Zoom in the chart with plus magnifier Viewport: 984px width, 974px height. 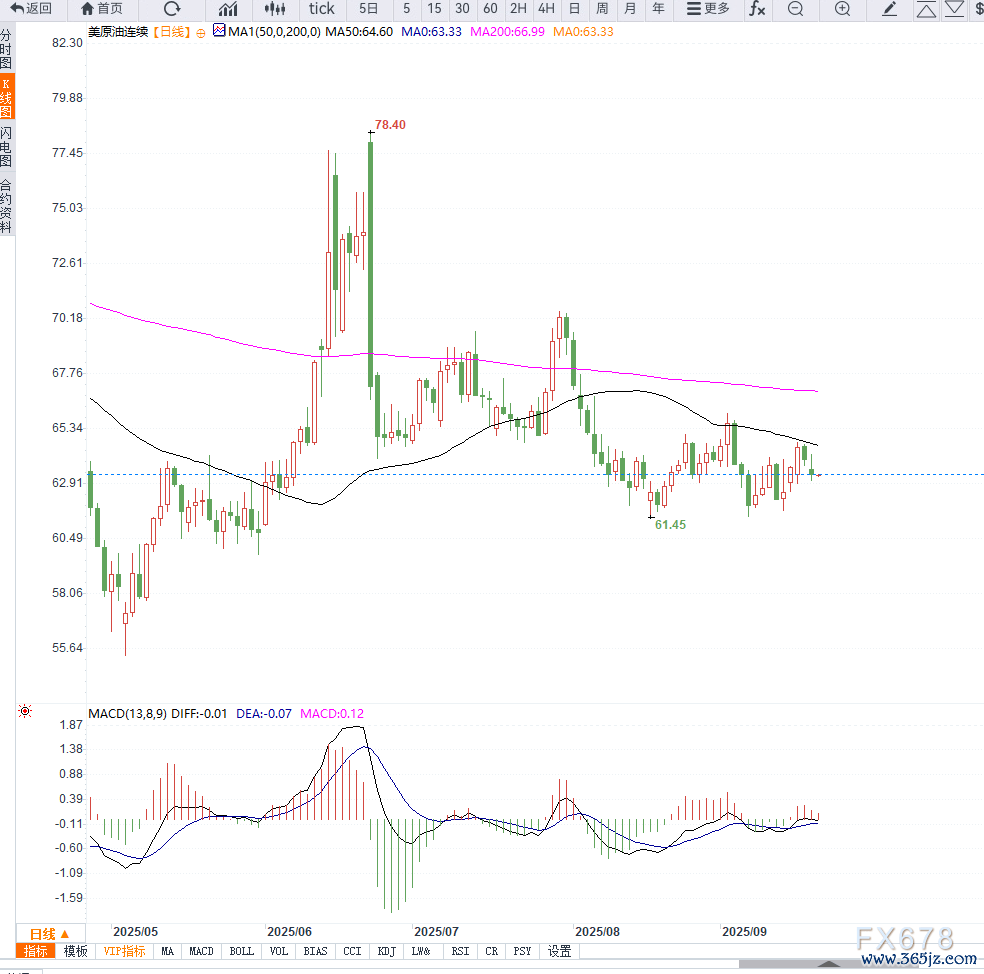click(x=842, y=9)
